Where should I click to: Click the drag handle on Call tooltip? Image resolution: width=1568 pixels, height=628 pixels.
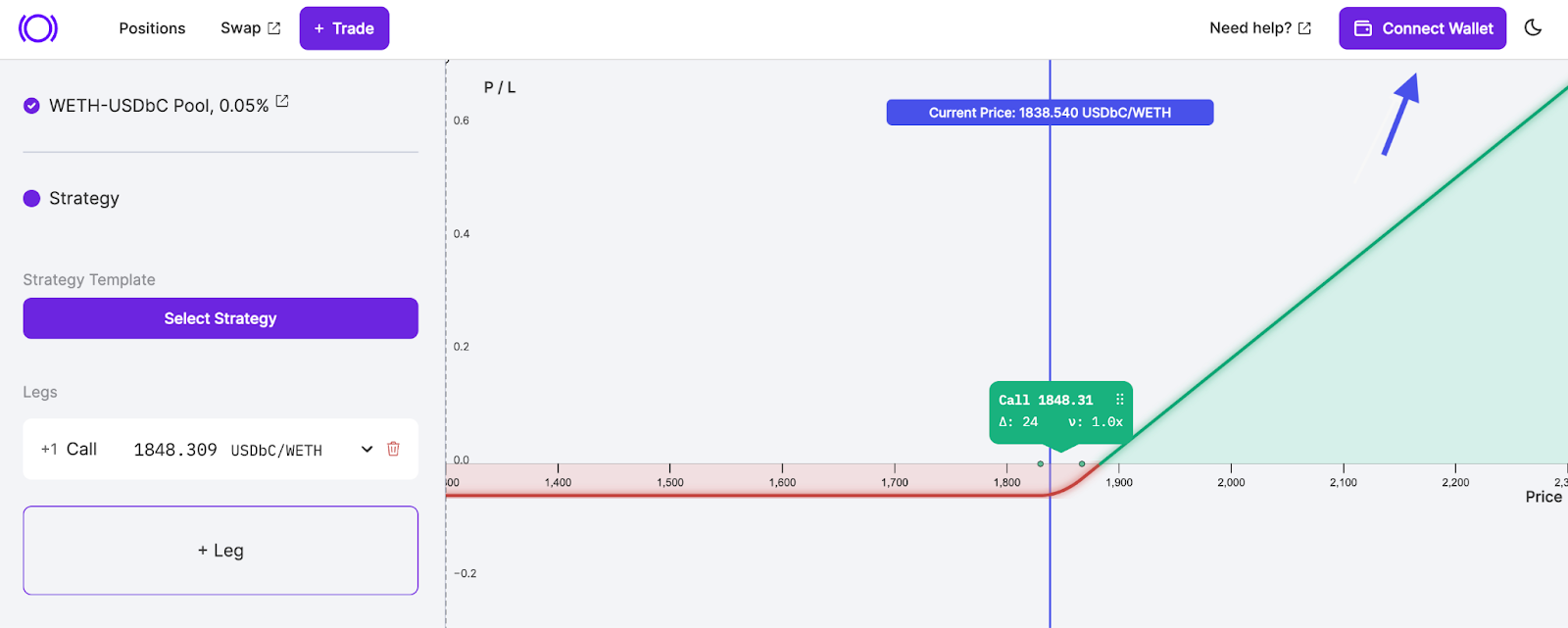point(1119,400)
